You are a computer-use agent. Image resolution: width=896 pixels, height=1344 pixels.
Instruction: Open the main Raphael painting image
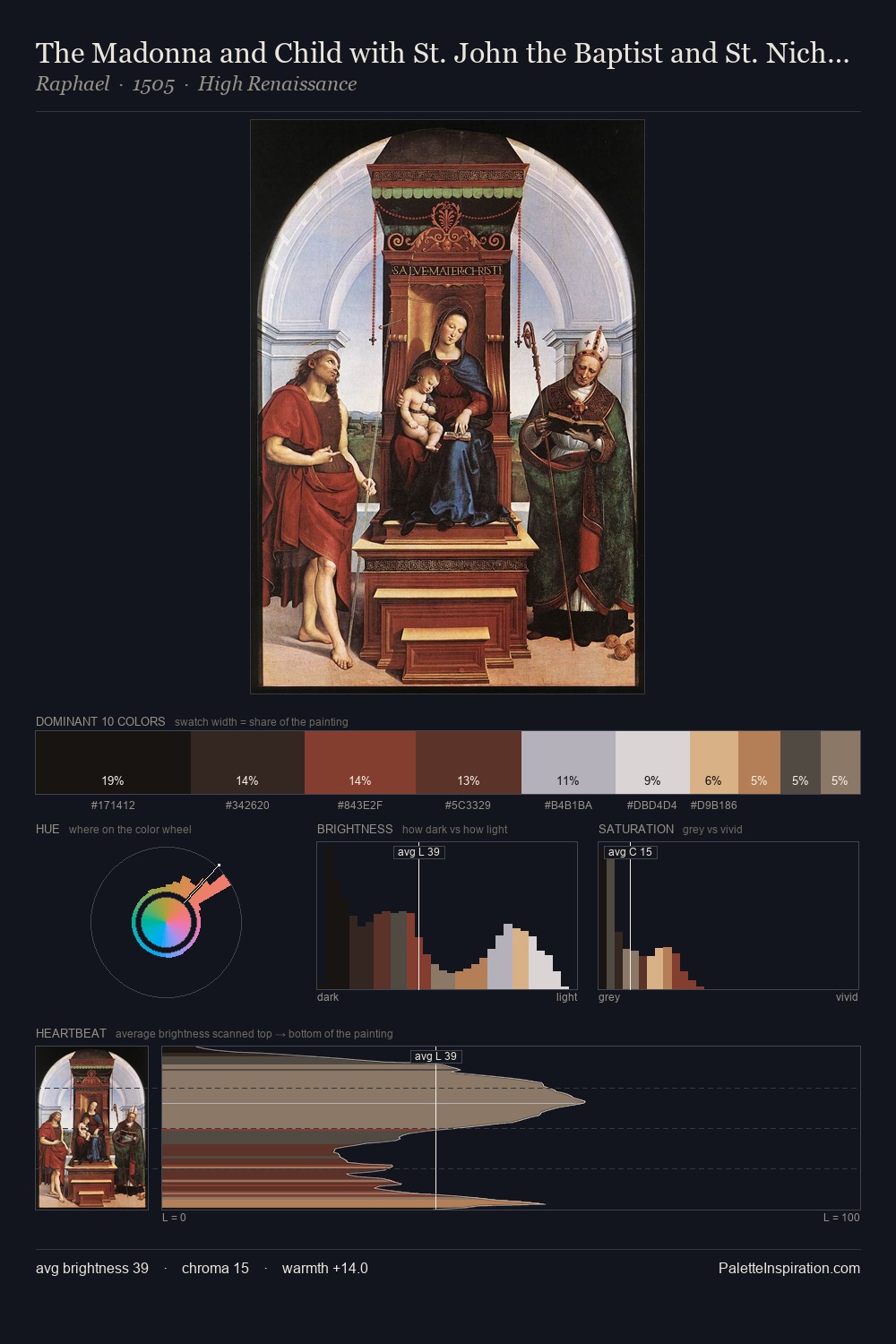coord(447,407)
